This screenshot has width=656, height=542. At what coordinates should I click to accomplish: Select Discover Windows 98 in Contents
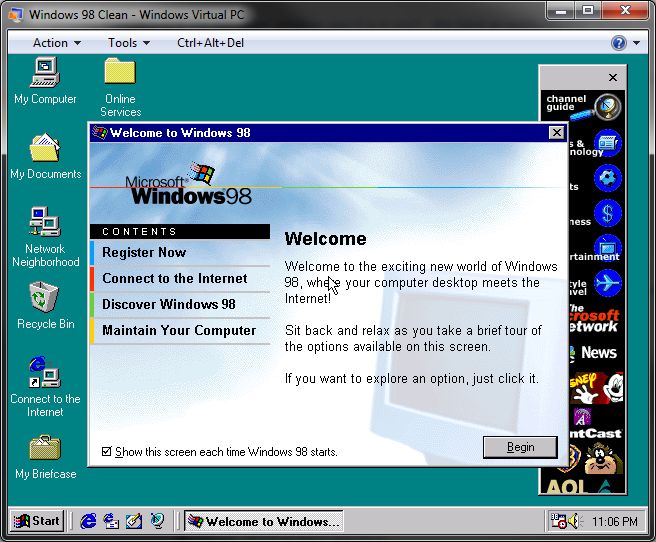pos(180,304)
